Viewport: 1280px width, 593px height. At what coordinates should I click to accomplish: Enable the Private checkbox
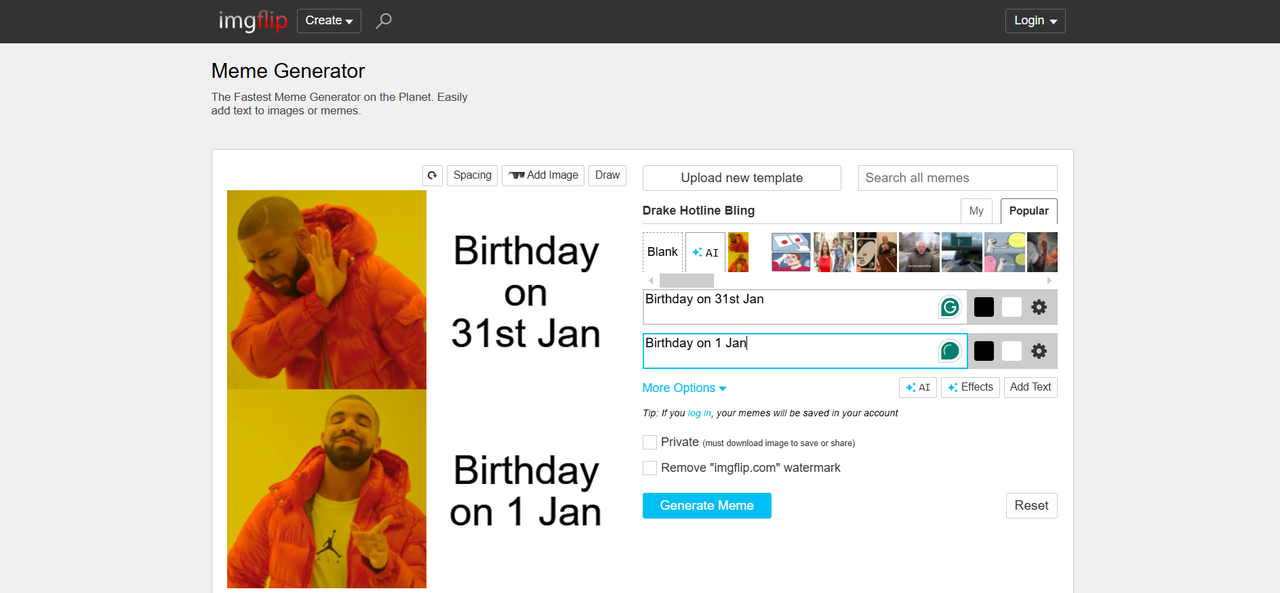(x=650, y=442)
